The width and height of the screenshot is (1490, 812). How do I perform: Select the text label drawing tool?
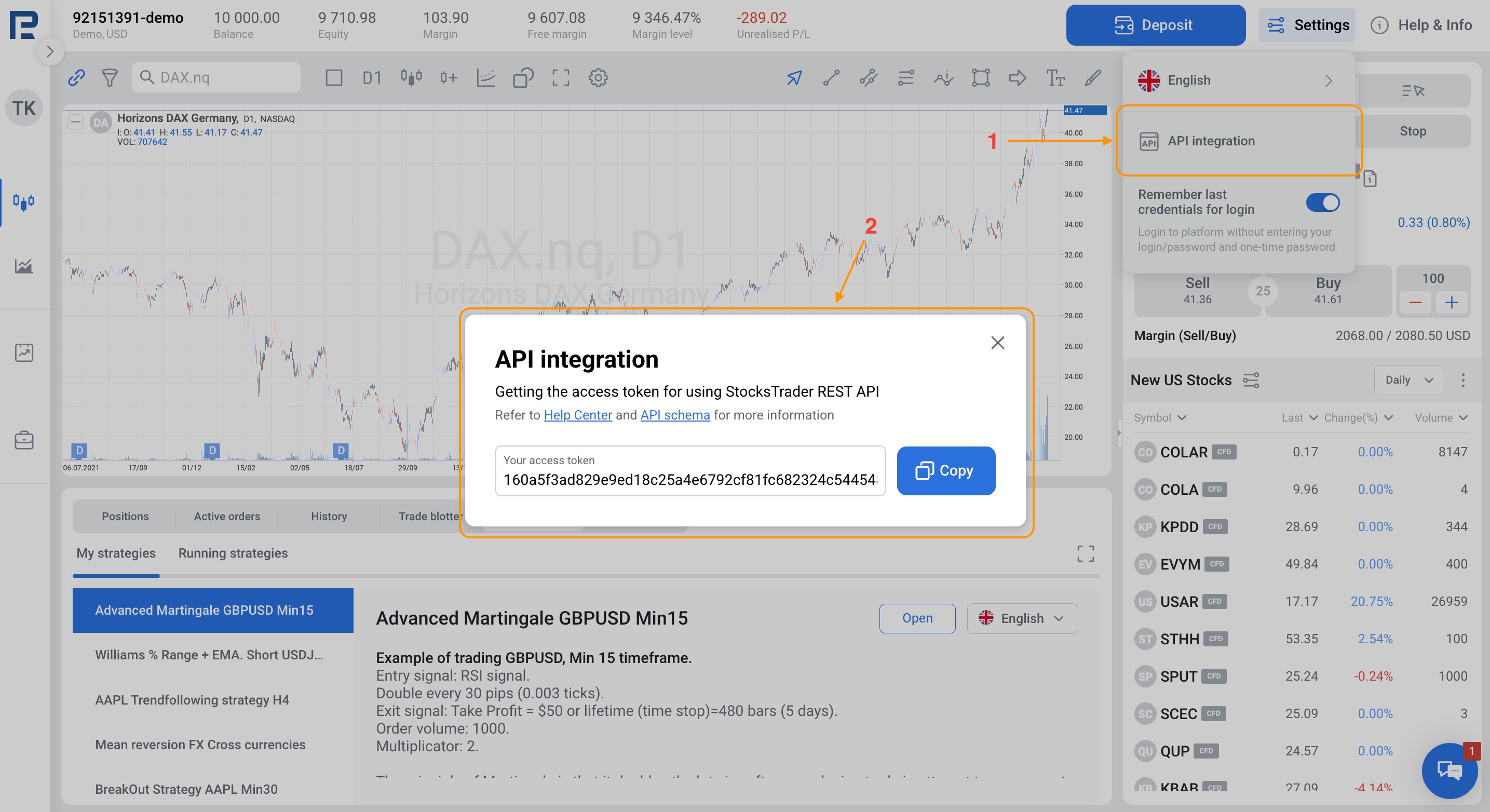point(1055,77)
